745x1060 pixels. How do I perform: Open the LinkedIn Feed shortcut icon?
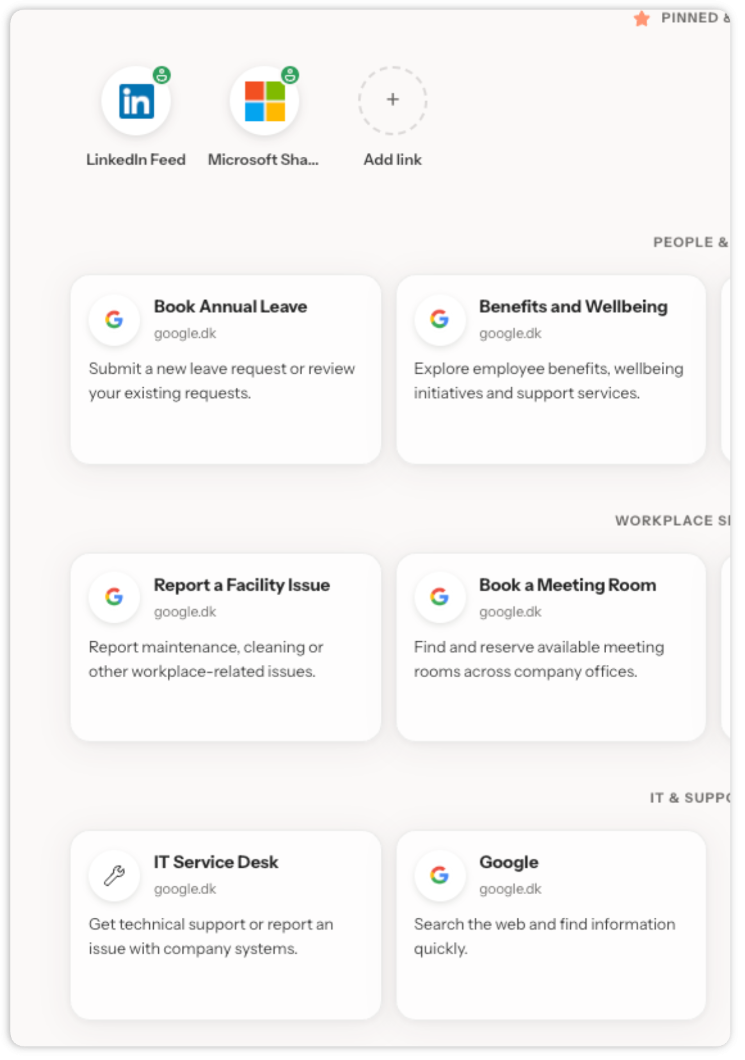[x=136, y=101]
